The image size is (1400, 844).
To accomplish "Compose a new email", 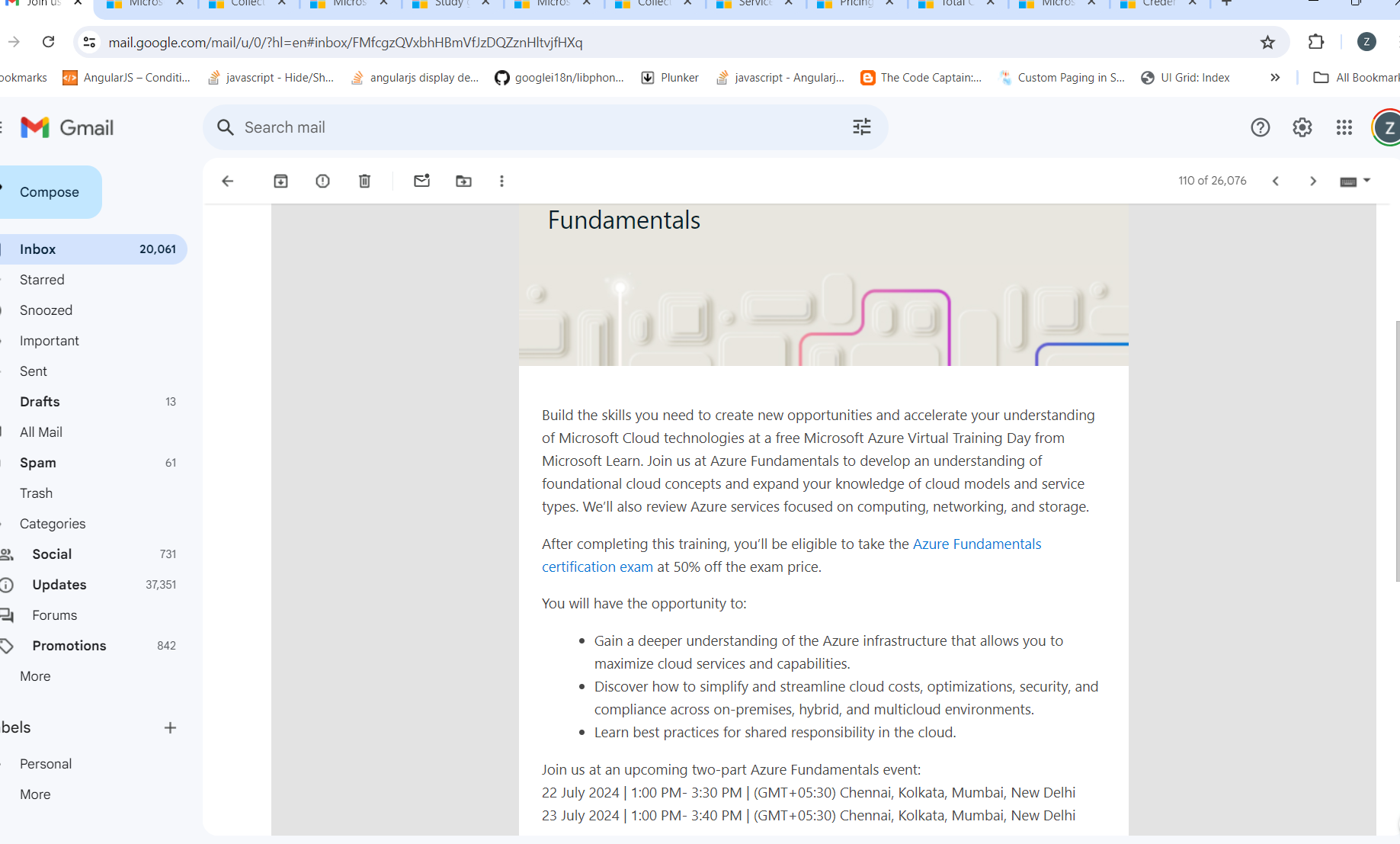I will (49, 192).
